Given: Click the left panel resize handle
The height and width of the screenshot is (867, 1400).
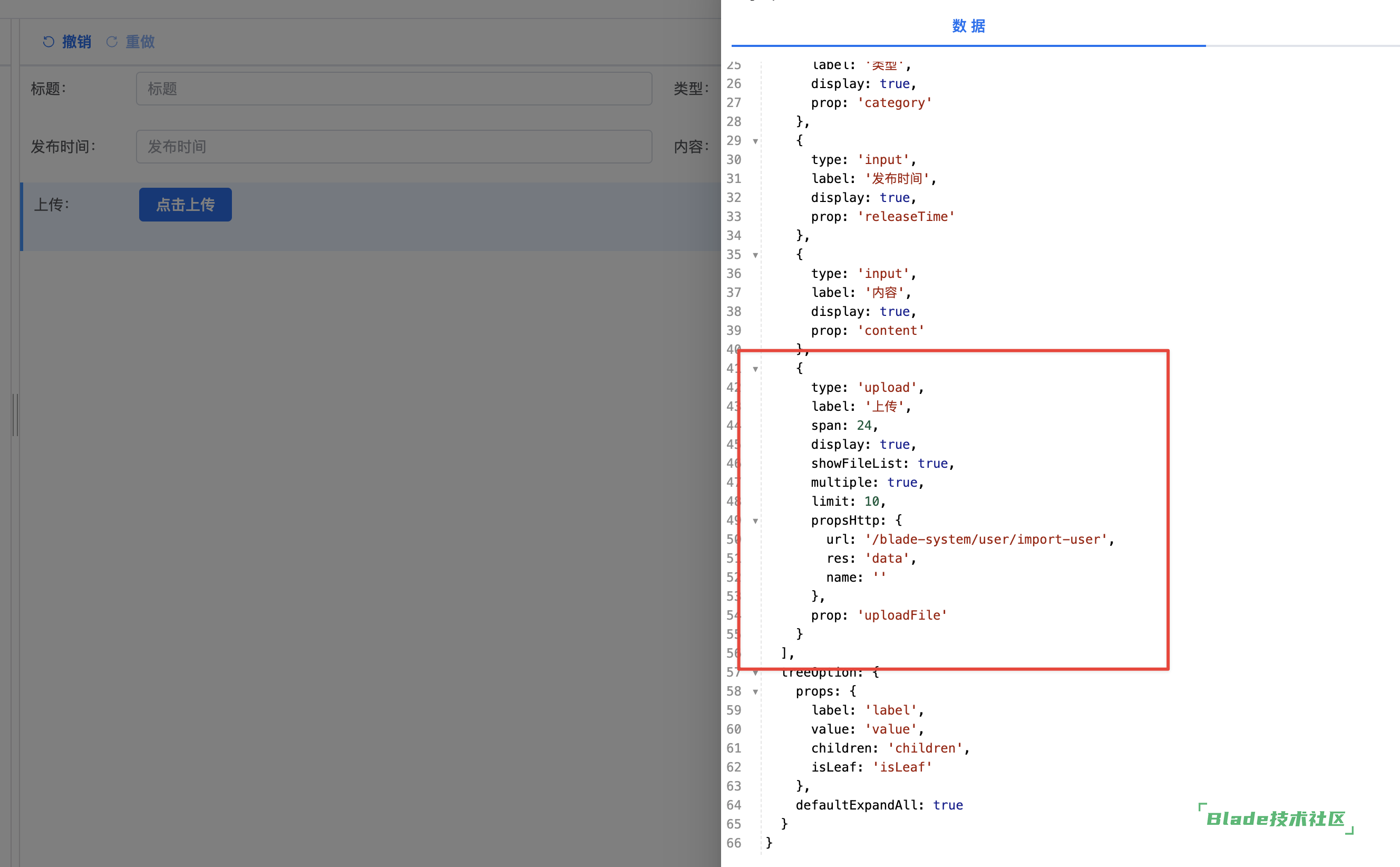Looking at the screenshot, I should tap(15, 415).
